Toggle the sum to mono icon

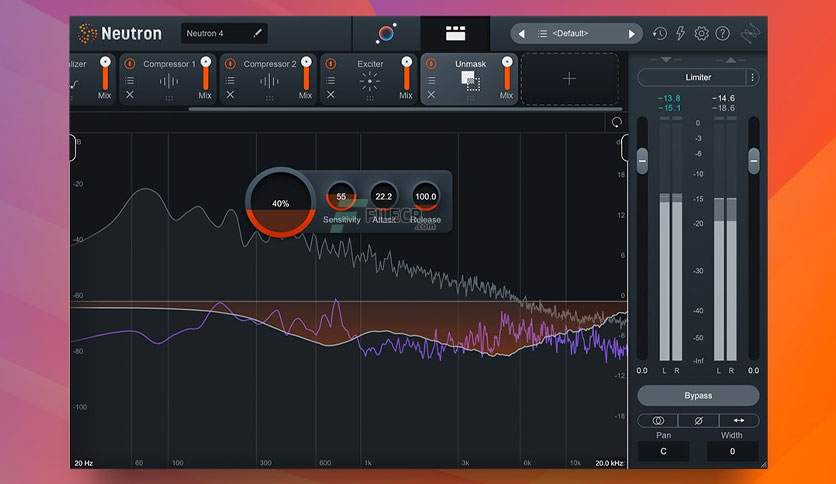click(658, 421)
